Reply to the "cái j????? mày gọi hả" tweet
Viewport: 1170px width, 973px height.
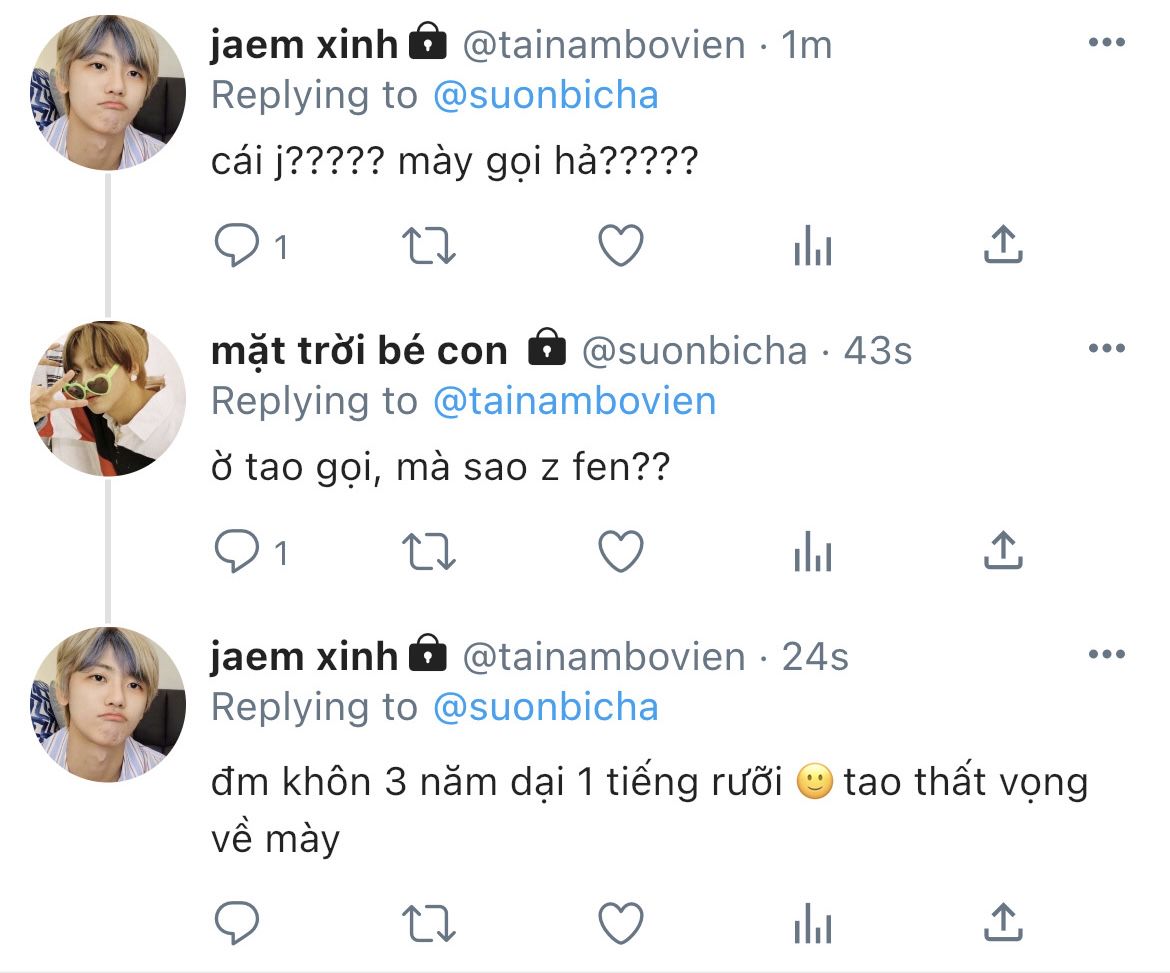(237, 246)
